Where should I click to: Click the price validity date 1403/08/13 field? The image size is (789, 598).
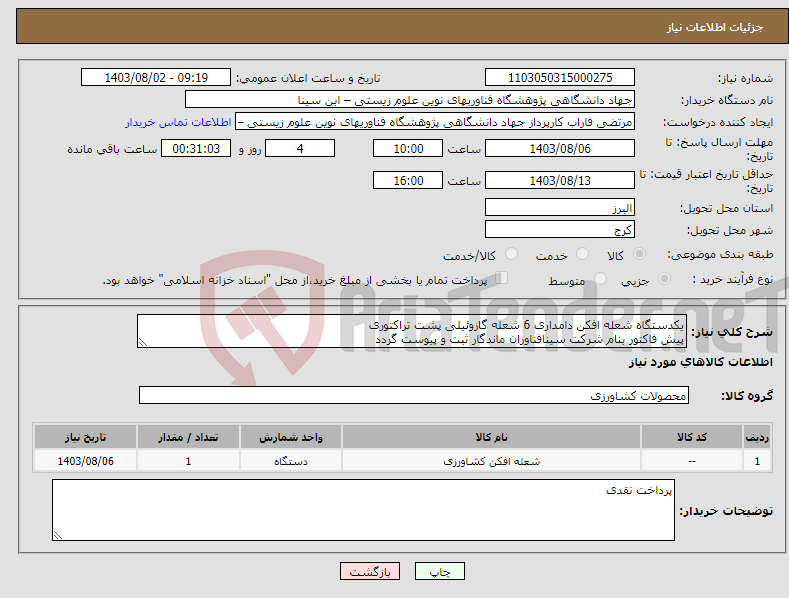tap(560, 180)
